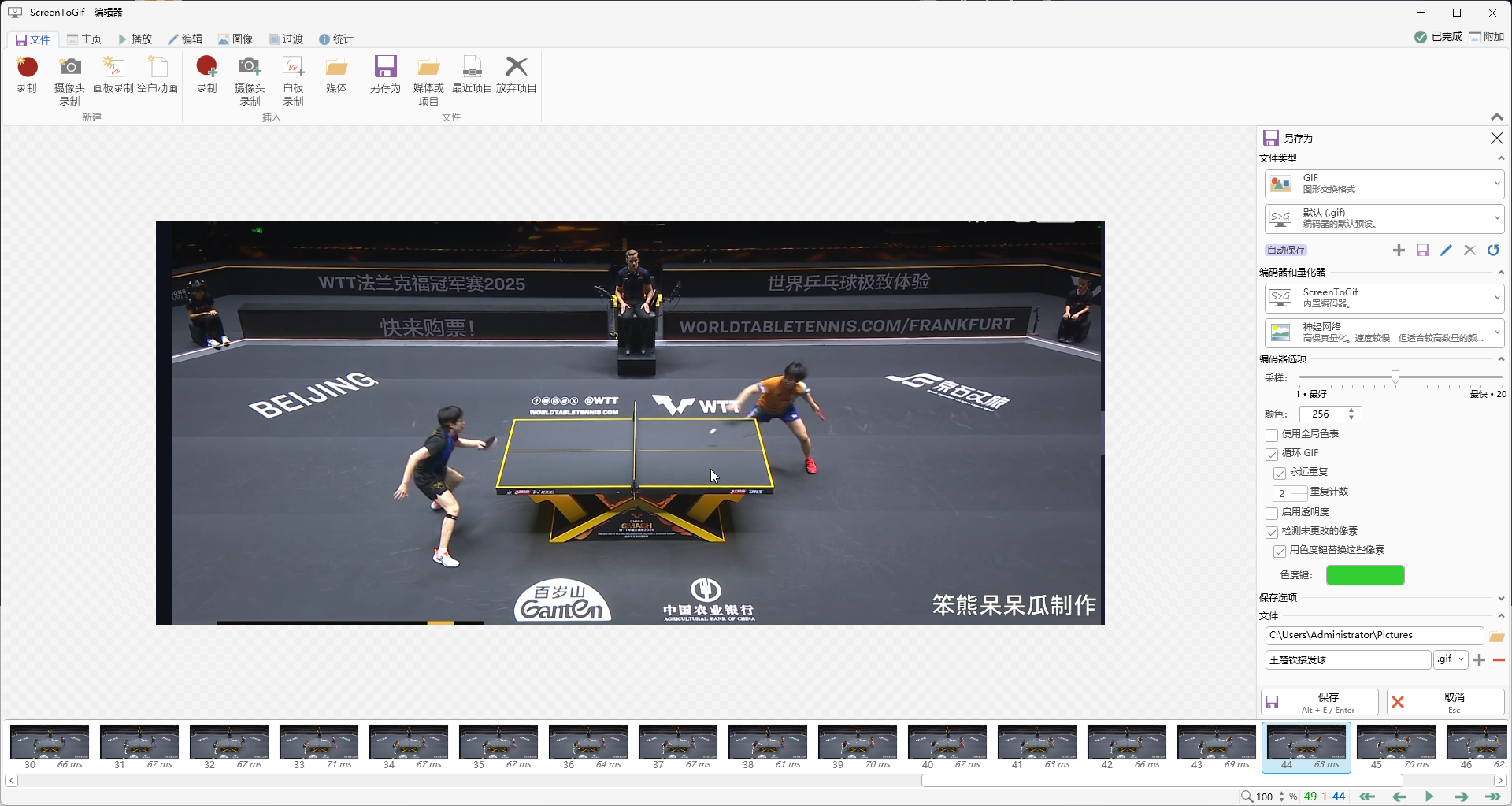Open the GIF file type dropdown

[x=1384, y=184]
